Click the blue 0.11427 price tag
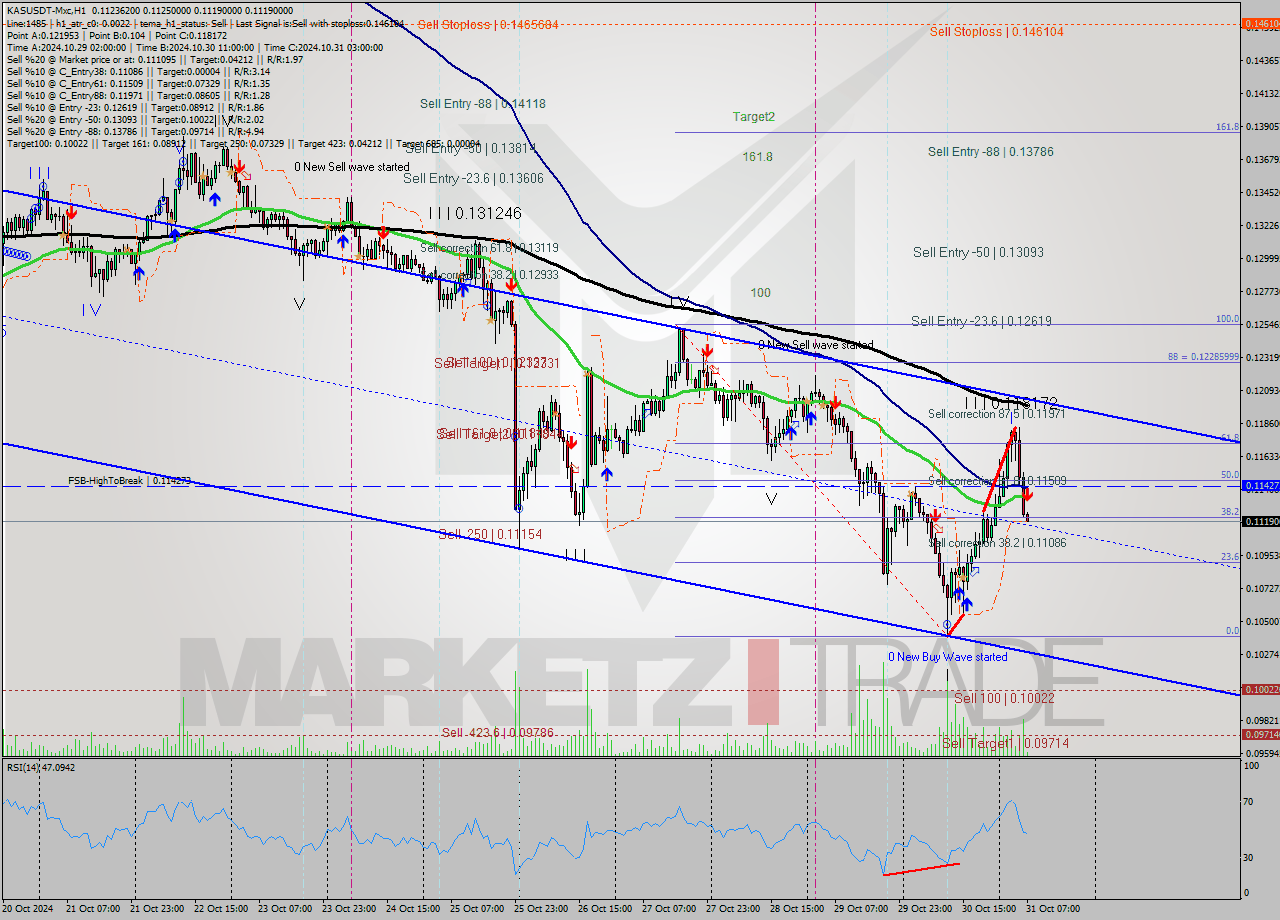Viewport: 1280px width, 920px height. 1259,486
